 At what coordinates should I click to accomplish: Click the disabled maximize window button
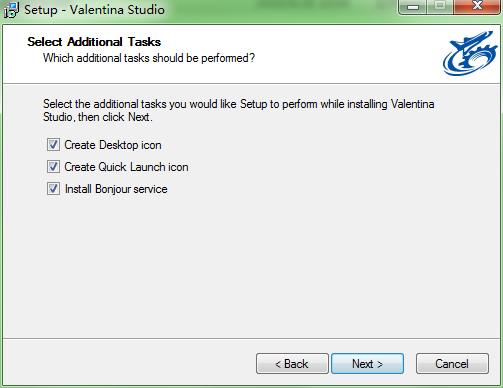tap(440, 7)
